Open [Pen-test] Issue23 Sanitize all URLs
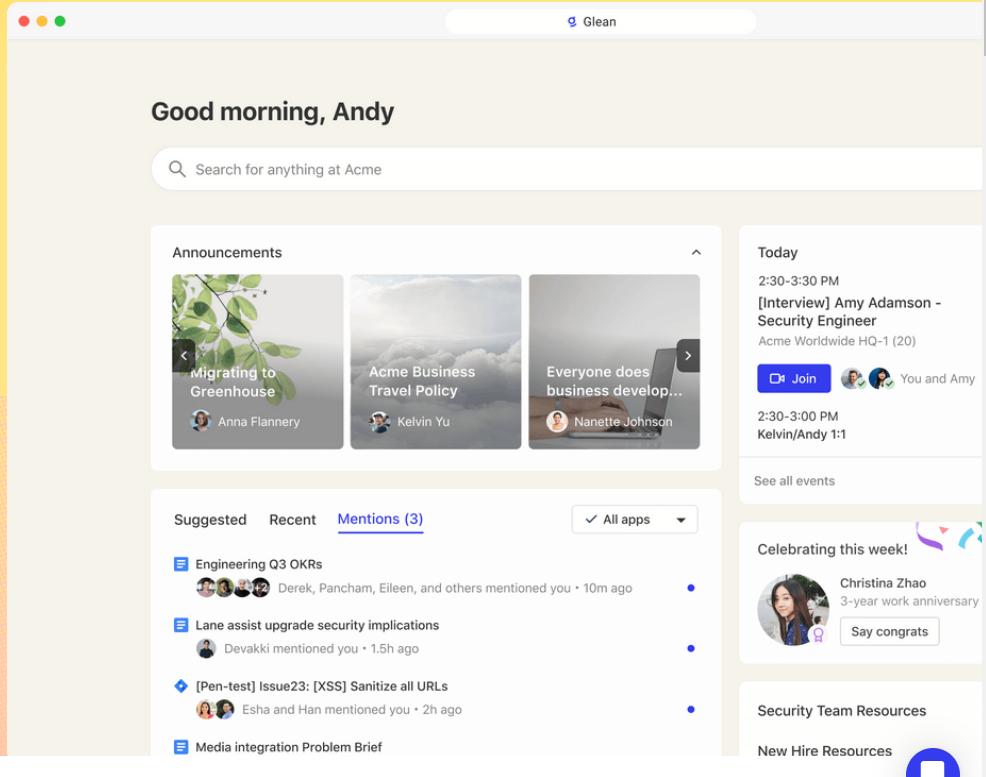 click(321, 686)
